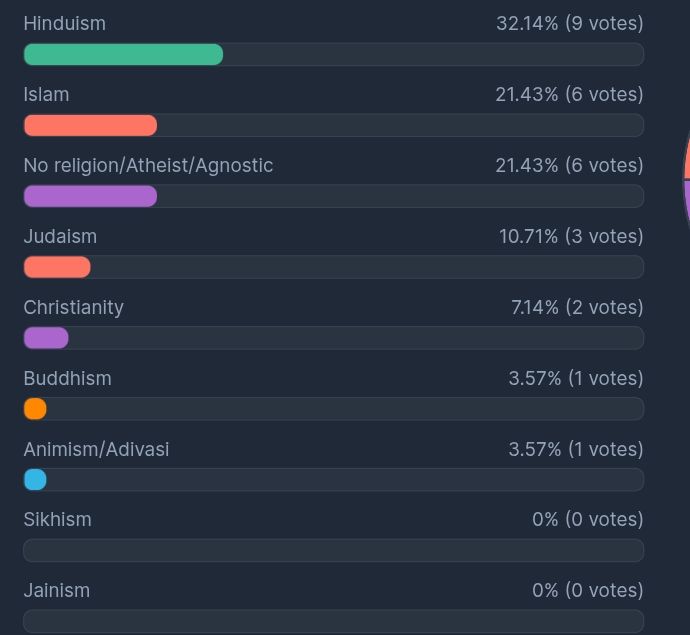Click the Jainism option label
The width and height of the screenshot is (690, 635).
pos(56,590)
